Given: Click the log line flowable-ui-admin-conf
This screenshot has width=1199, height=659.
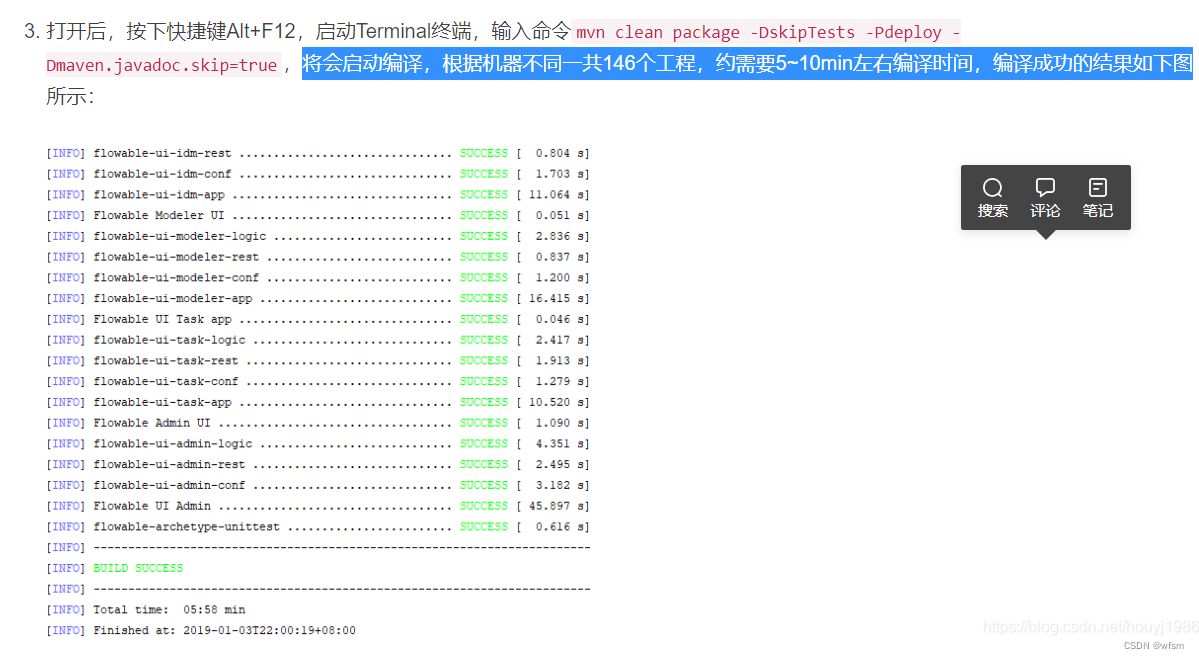Looking at the screenshot, I should tap(317, 485).
